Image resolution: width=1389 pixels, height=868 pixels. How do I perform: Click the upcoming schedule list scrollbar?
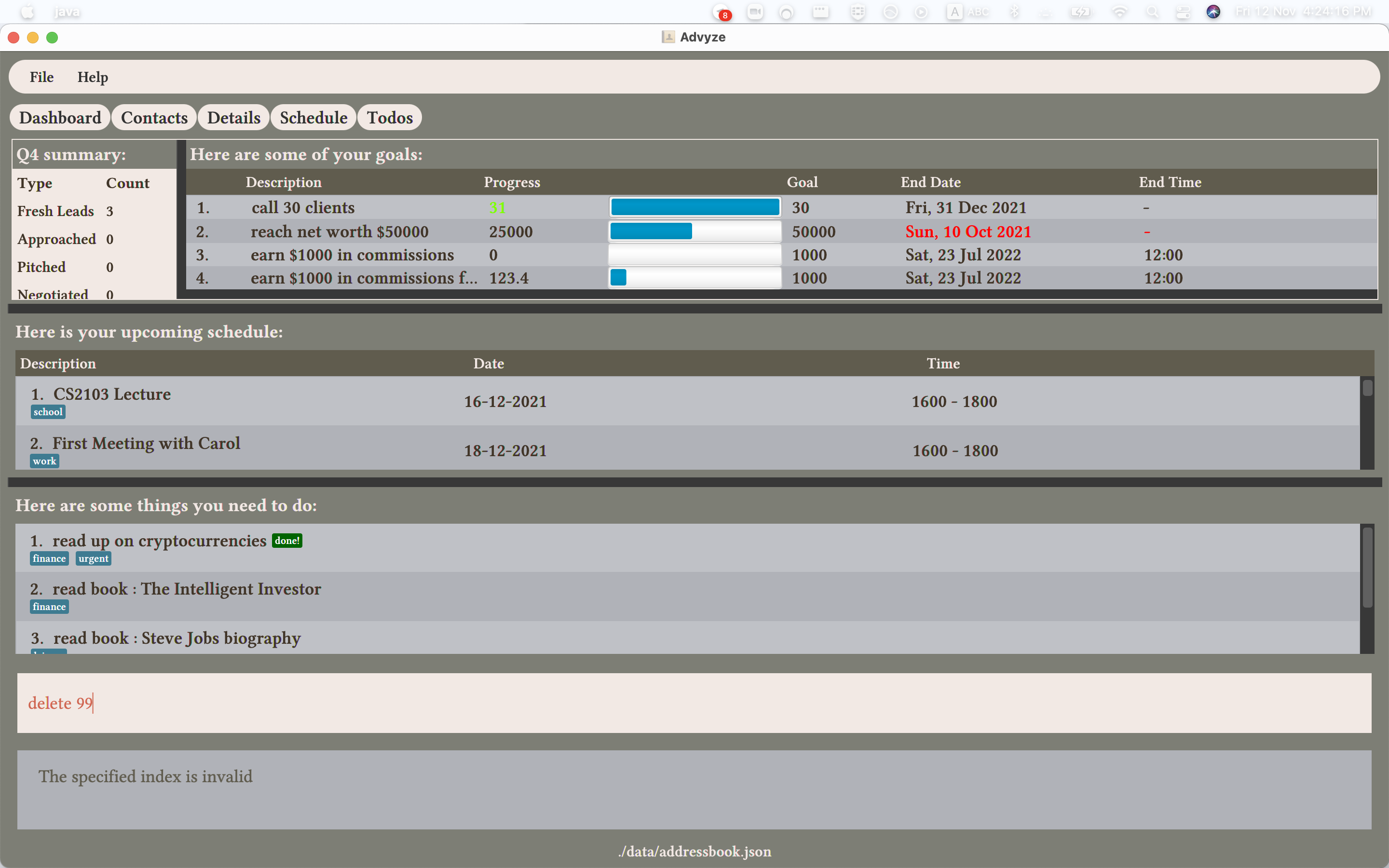click(x=1367, y=389)
